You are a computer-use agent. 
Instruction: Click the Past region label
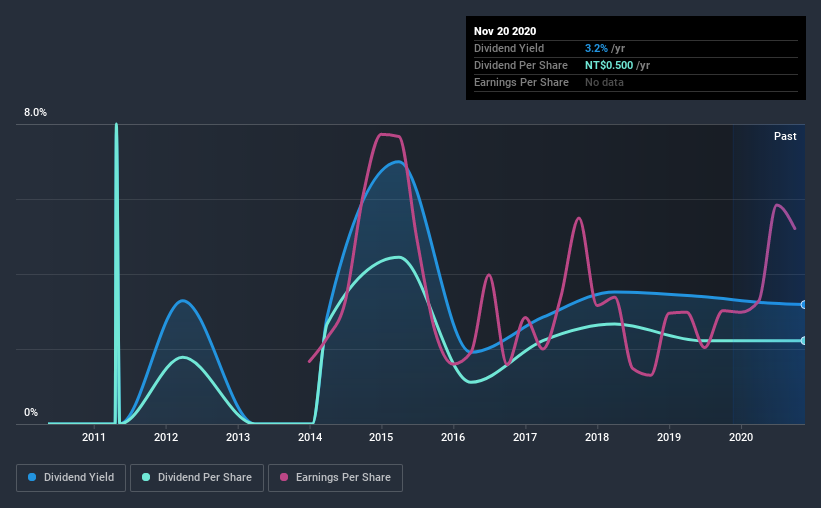pos(785,137)
